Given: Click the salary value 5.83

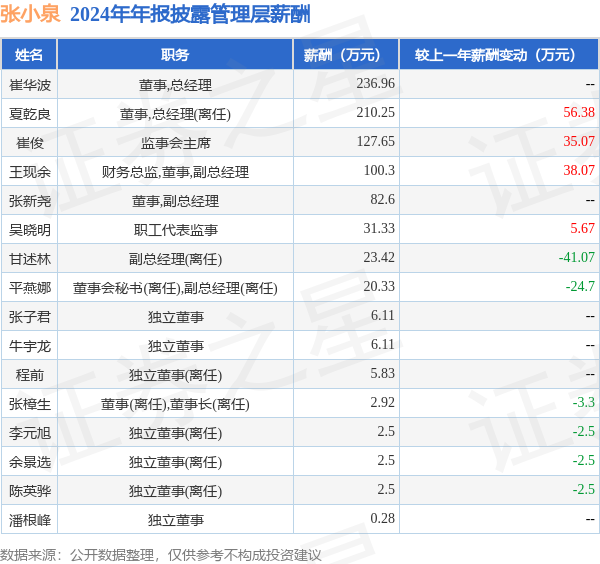Looking at the screenshot, I should pyautogui.click(x=382, y=374).
